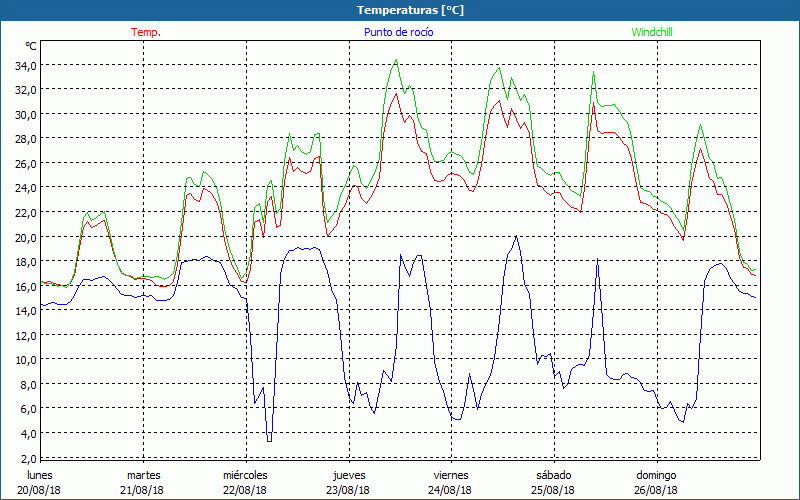
Task: Click the 'sábado' day label
Action: point(554,475)
